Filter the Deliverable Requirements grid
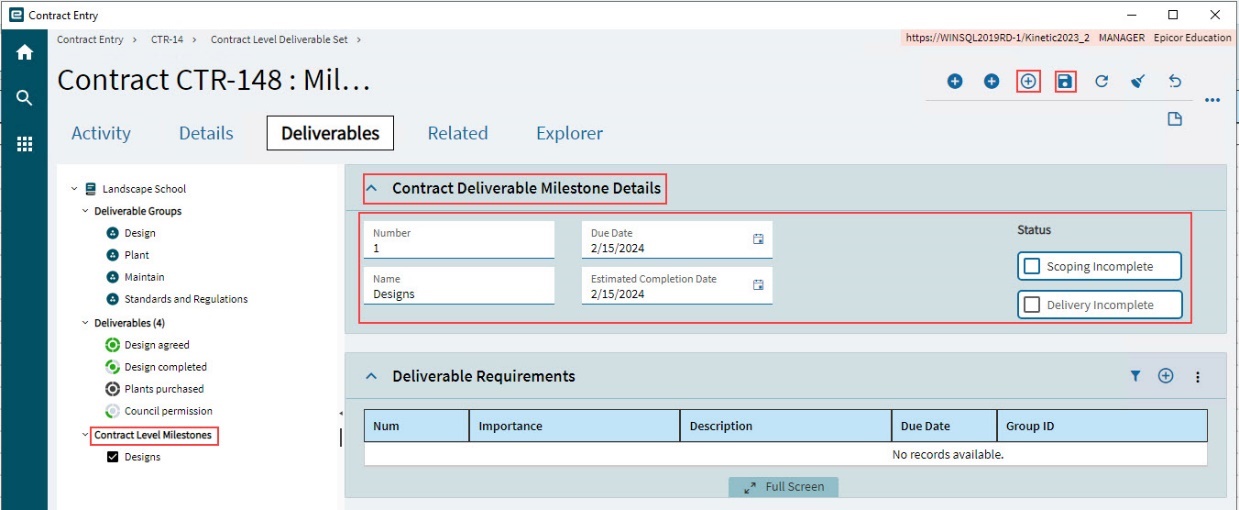 click(x=1135, y=376)
